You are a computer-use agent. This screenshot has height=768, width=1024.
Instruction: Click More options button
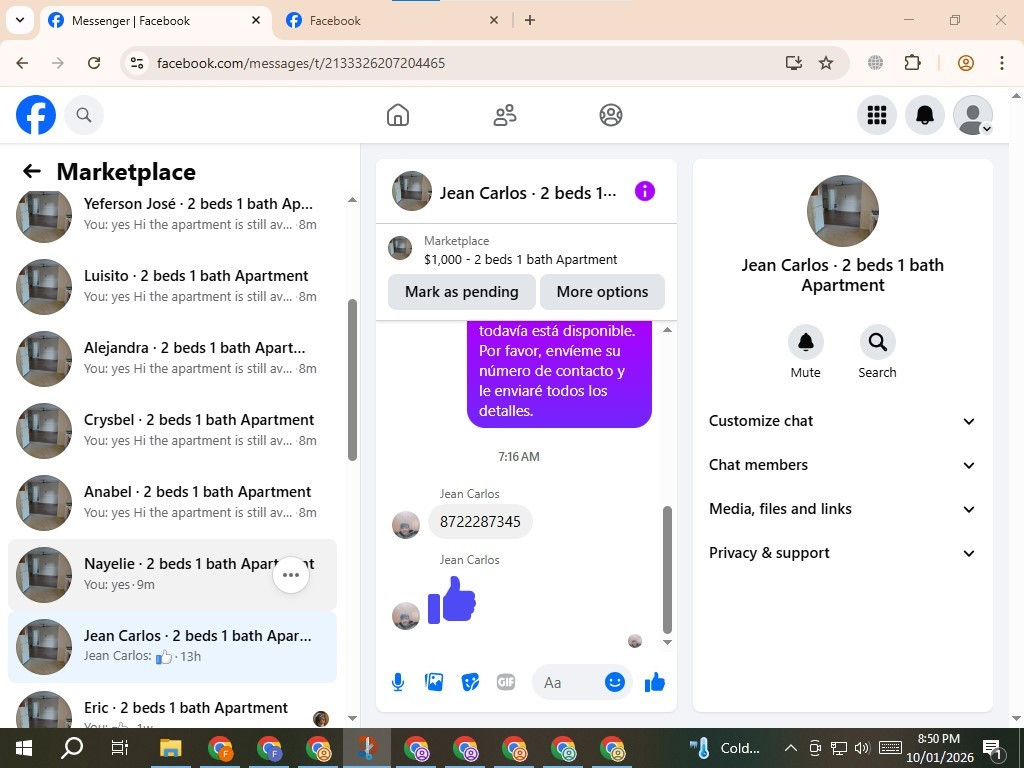pyautogui.click(x=602, y=292)
